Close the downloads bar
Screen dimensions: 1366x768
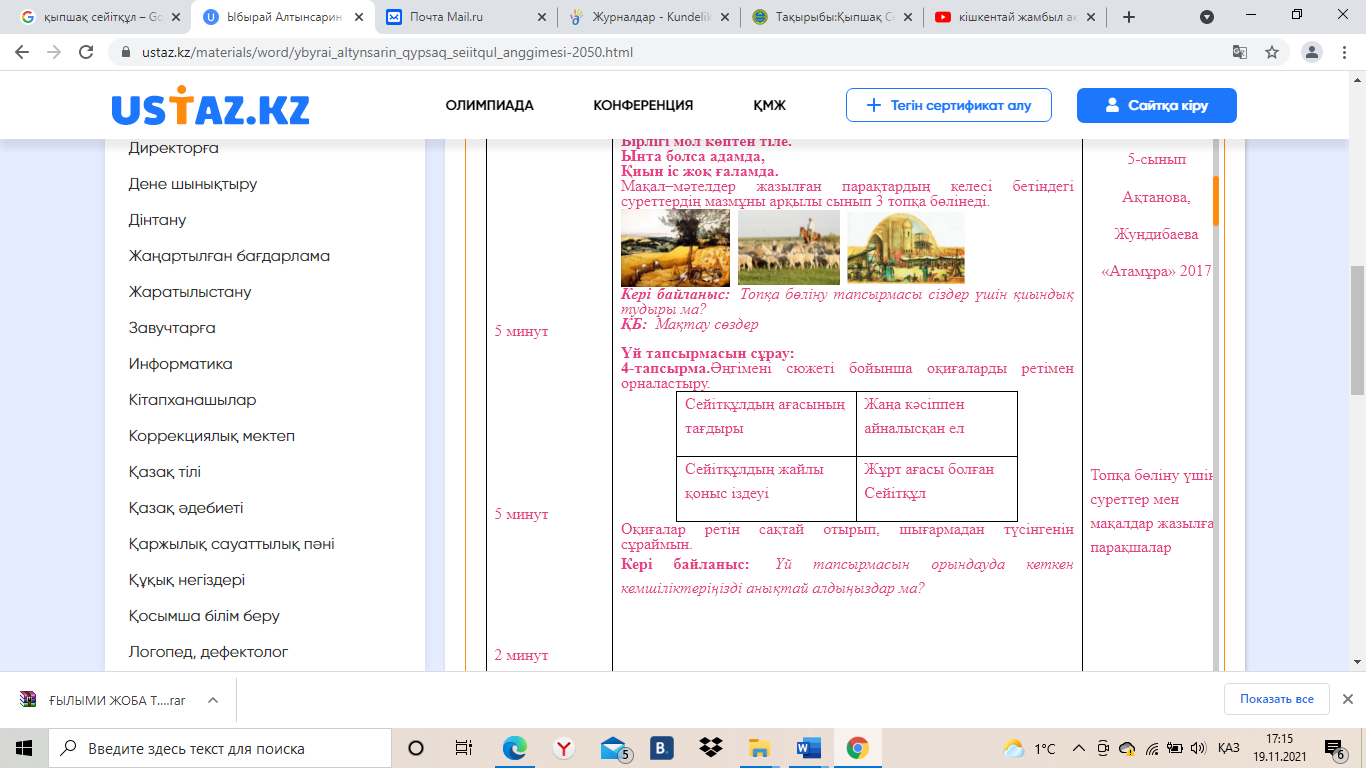[1347, 699]
